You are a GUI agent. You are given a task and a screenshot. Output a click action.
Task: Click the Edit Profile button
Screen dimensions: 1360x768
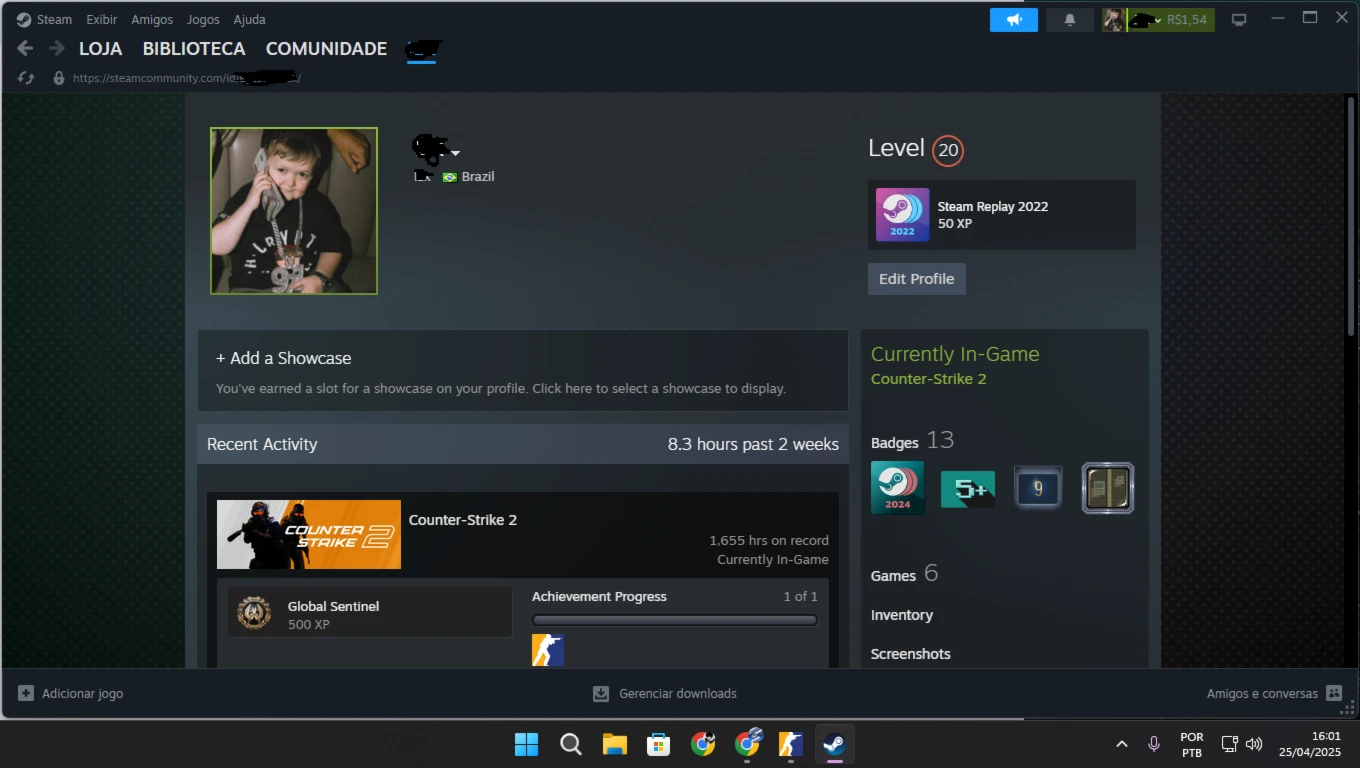tap(916, 279)
